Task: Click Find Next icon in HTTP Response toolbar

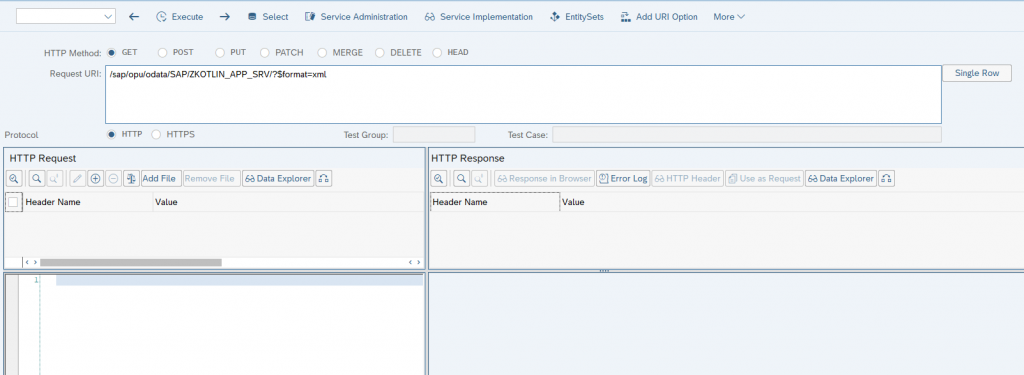Action: pos(479,178)
